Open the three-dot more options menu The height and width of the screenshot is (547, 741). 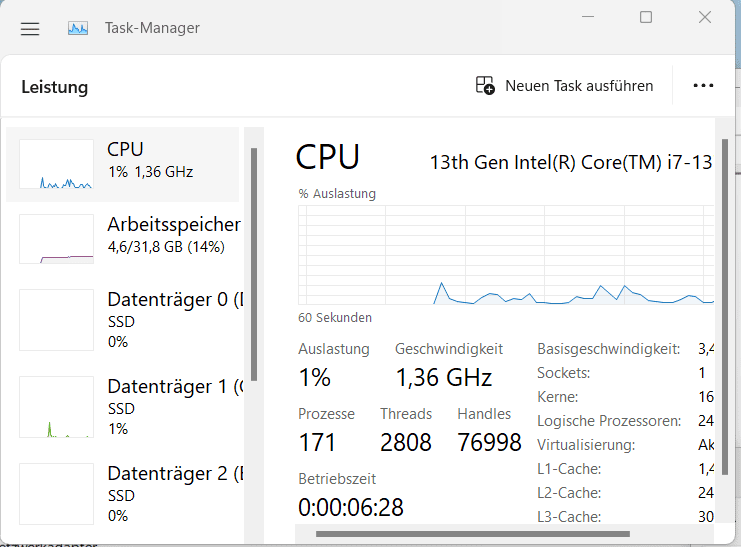[703, 86]
